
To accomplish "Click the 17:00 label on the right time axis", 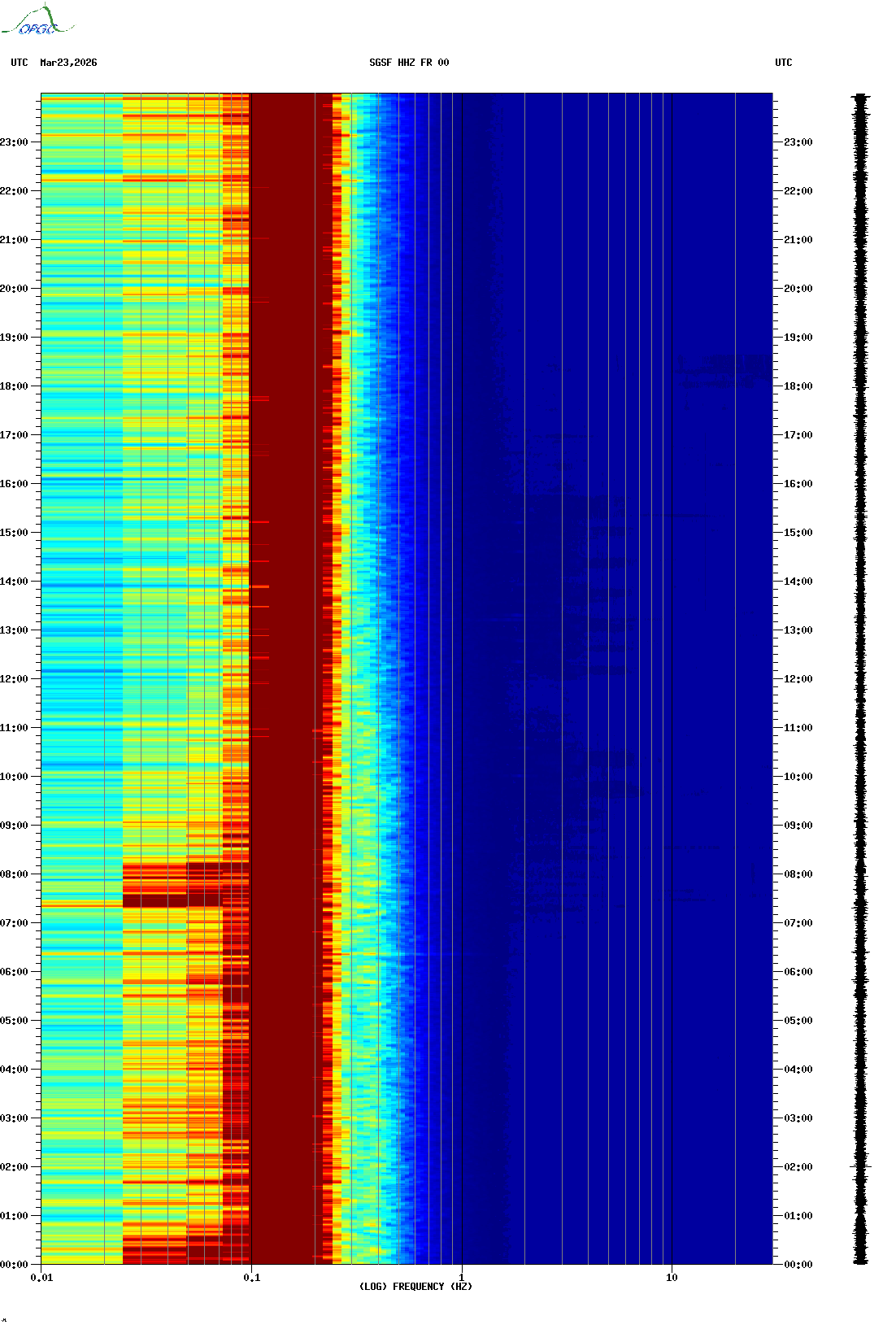I will (798, 435).
